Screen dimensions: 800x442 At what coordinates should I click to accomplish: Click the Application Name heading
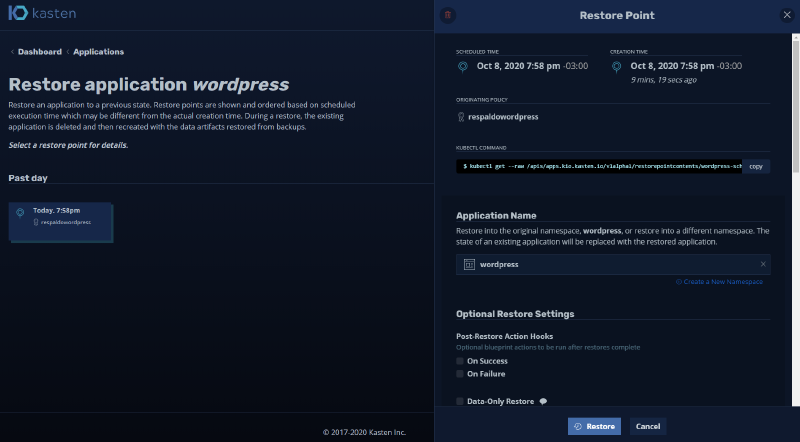(x=496, y=215)
